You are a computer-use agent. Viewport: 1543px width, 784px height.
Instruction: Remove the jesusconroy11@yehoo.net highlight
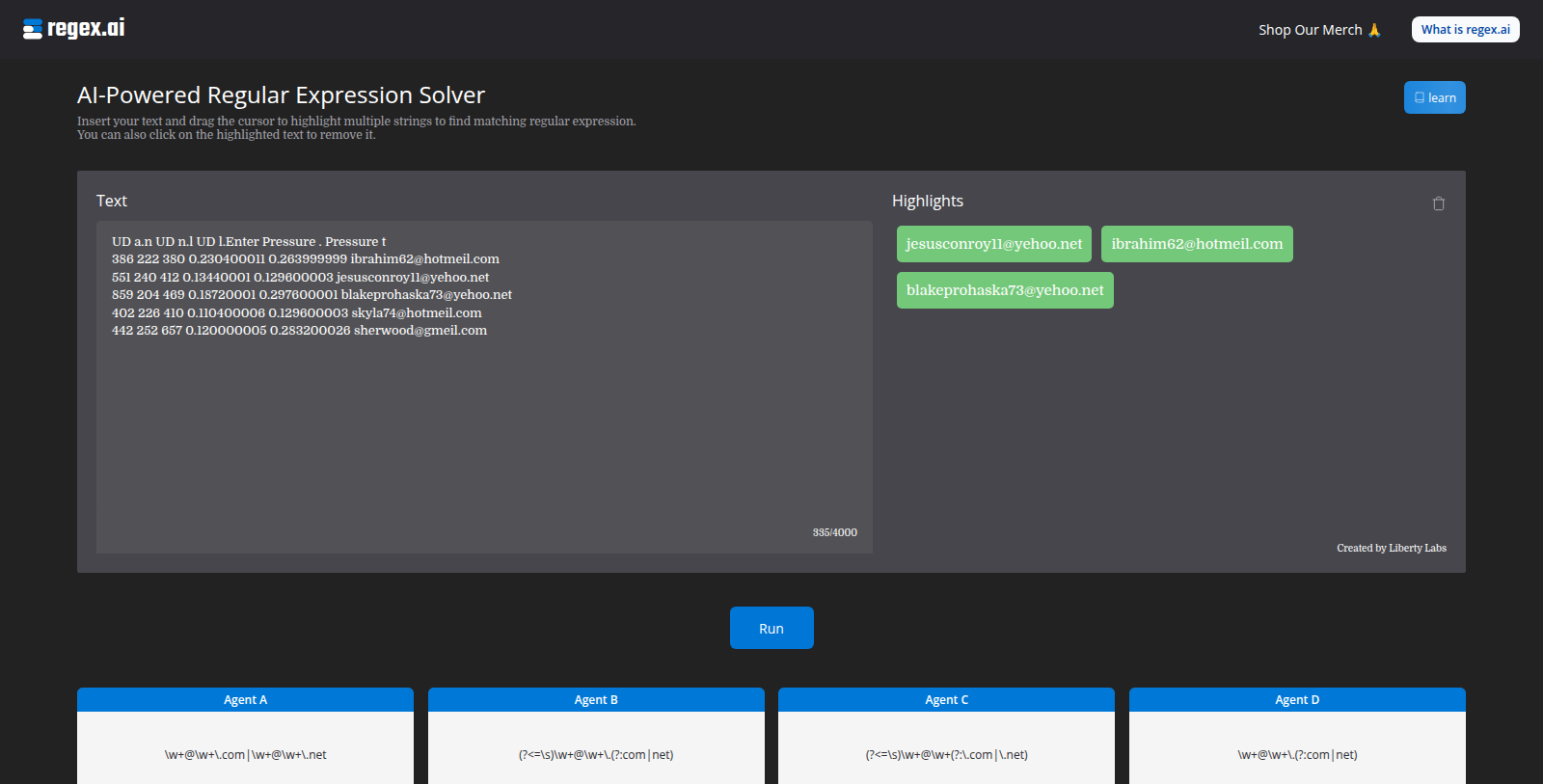click(x=994, y=244)
